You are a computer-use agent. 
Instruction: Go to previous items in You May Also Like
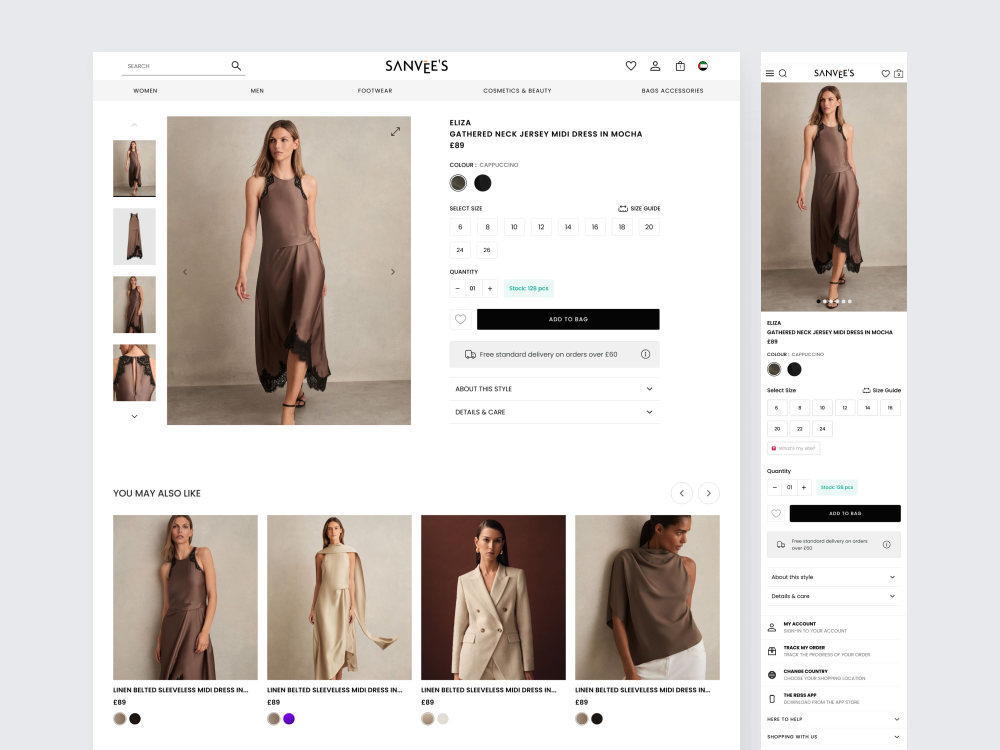click(682, 493)
